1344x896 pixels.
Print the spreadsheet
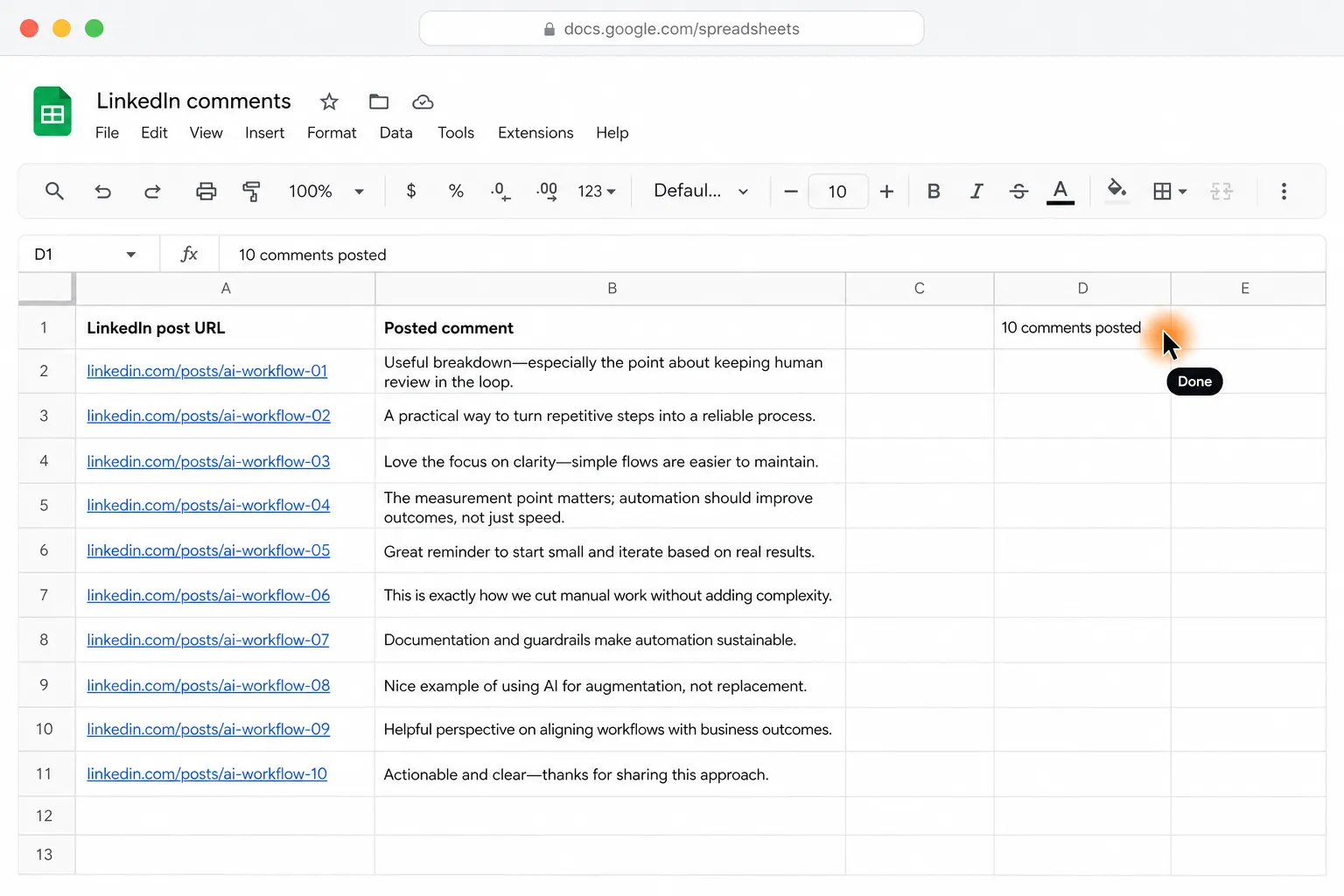point(206,191)
